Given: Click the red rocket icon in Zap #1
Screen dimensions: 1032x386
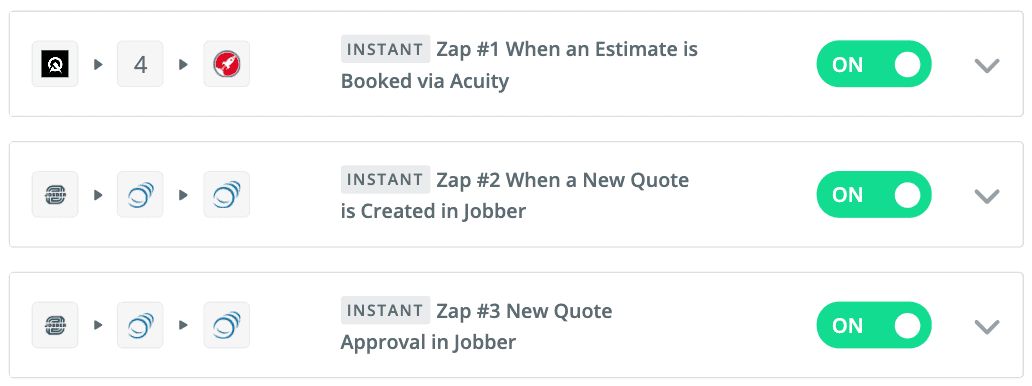Looking at the screenshot, I should 226,64.
